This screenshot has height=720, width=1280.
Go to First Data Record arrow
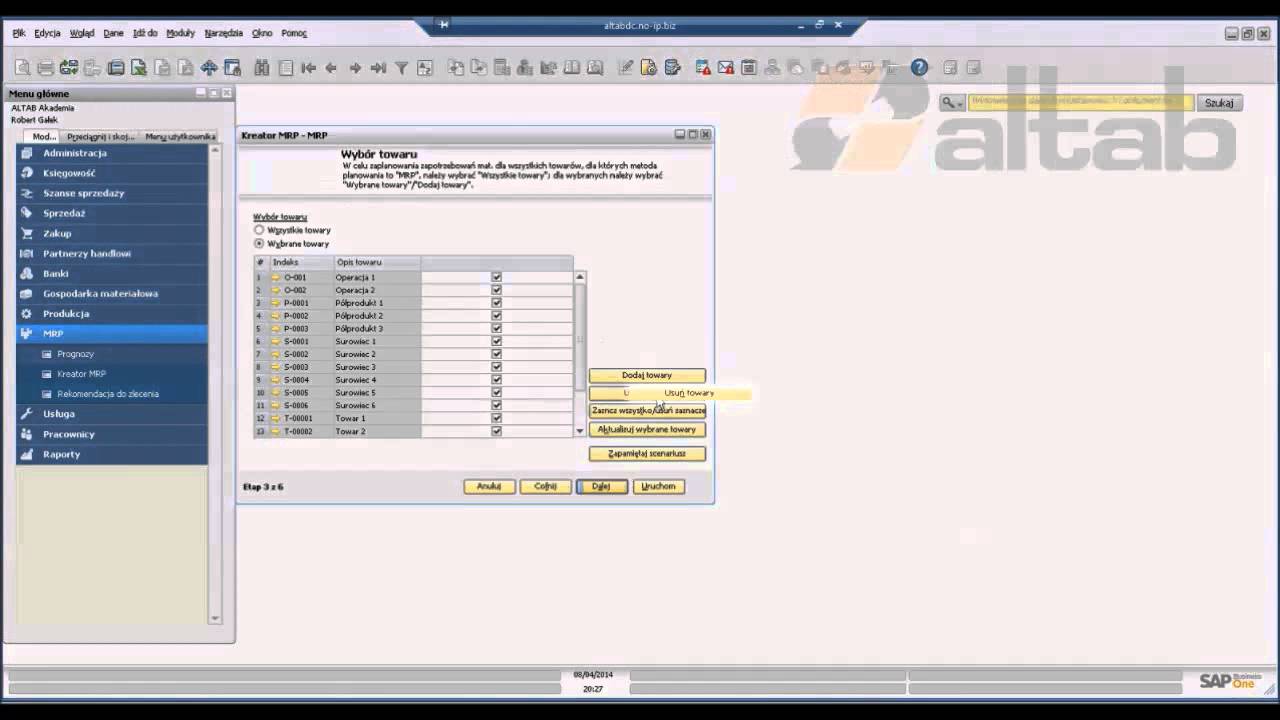point(309,68)
